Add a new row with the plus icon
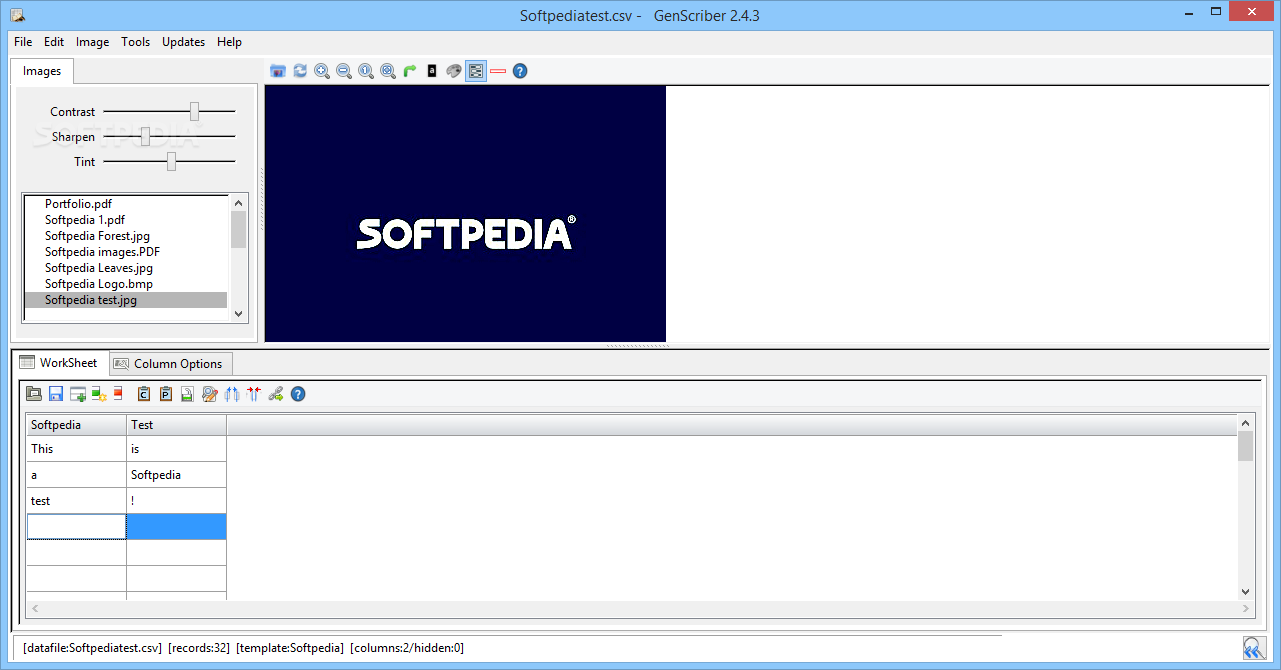 (78, 394)
